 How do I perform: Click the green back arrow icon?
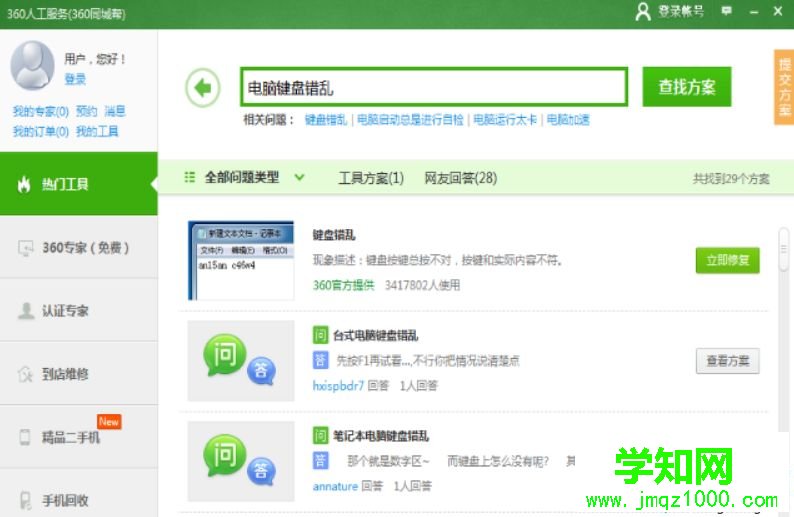click(x=203, y=88)
